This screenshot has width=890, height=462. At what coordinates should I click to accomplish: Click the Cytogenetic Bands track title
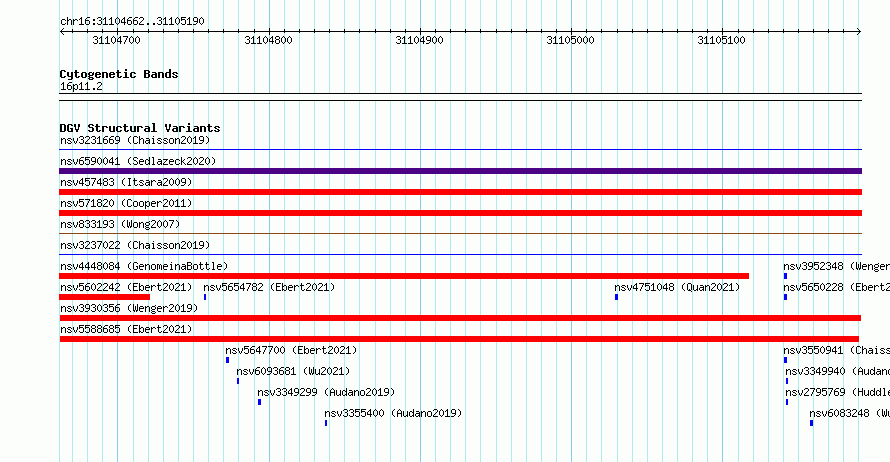click(119, 74)
